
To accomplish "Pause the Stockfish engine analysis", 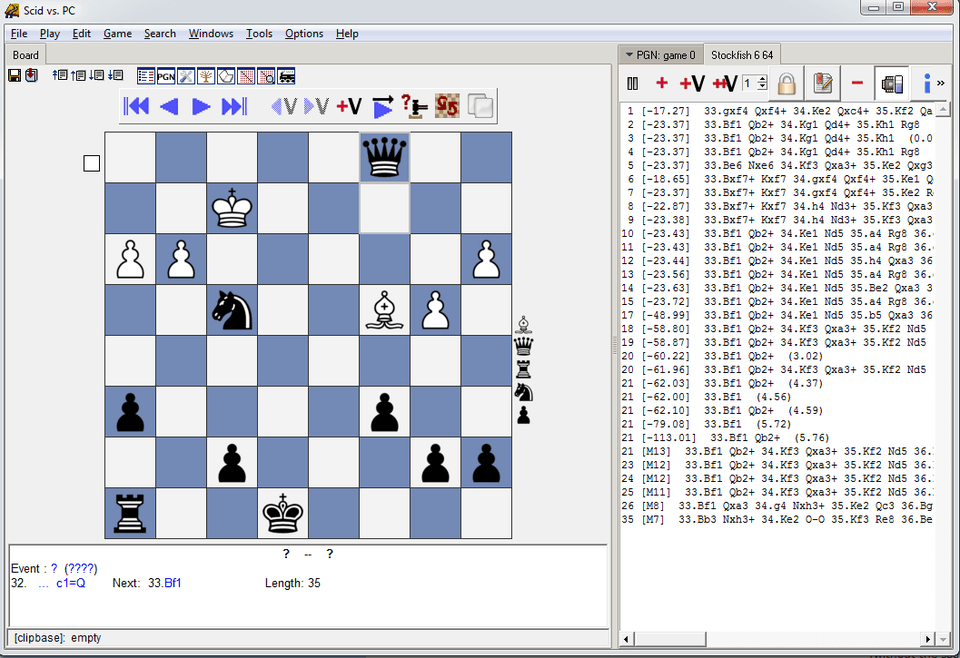I will 632,84.
